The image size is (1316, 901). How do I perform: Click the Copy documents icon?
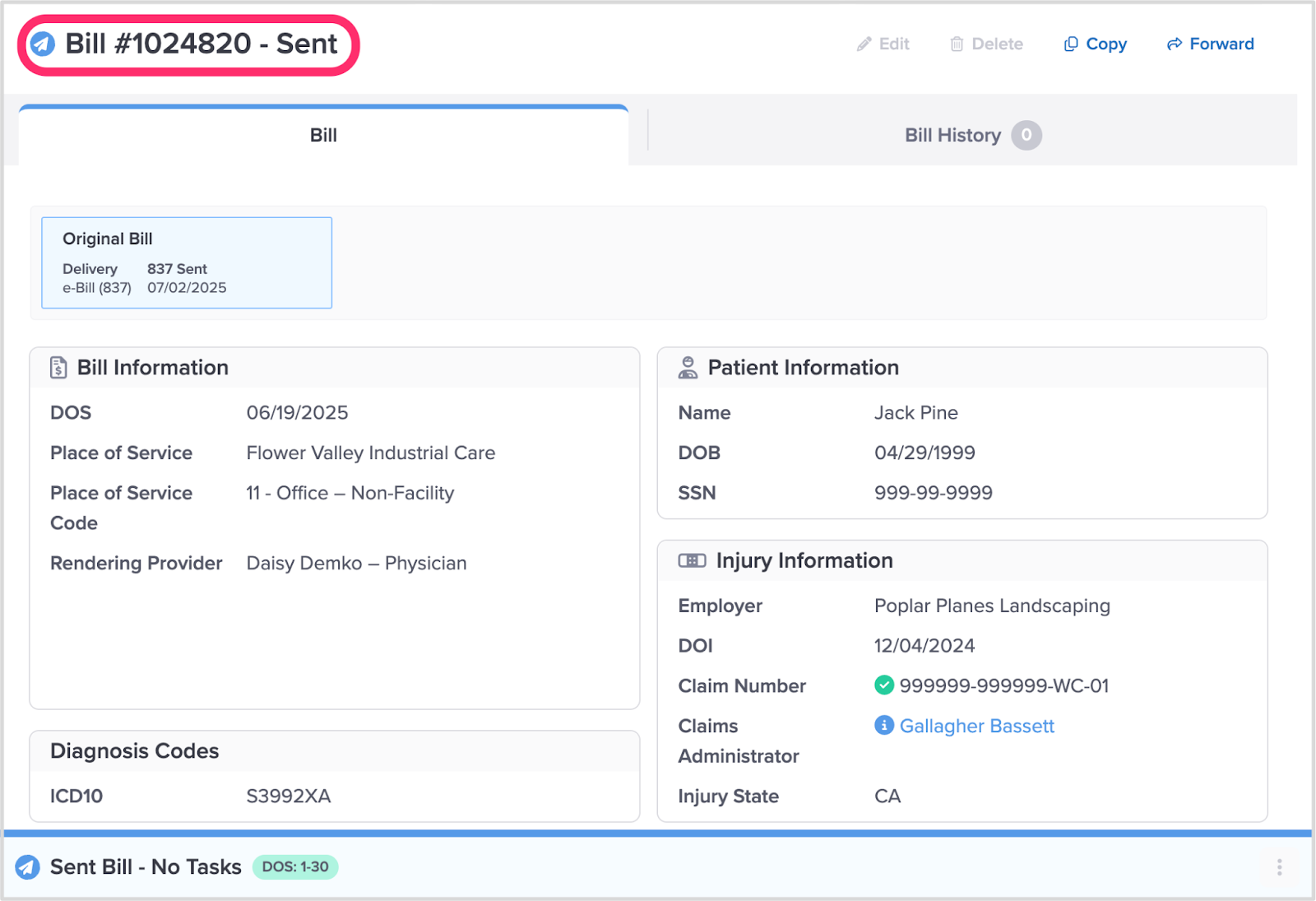point(1071,44)
